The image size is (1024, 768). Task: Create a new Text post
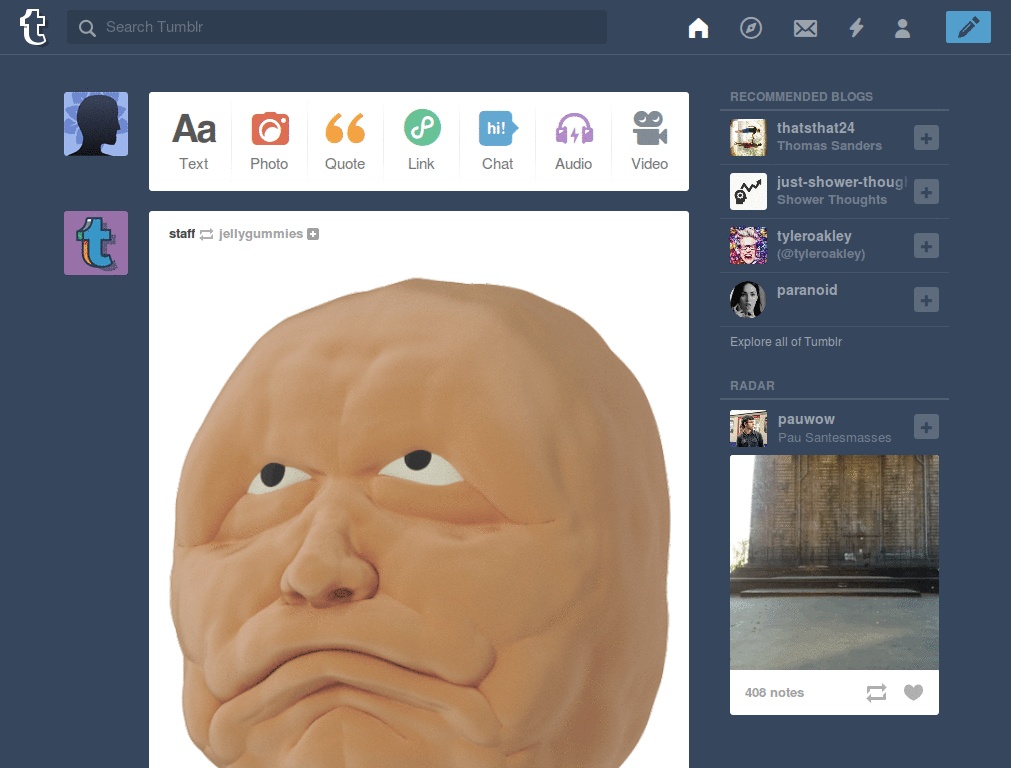coord(194,141)
